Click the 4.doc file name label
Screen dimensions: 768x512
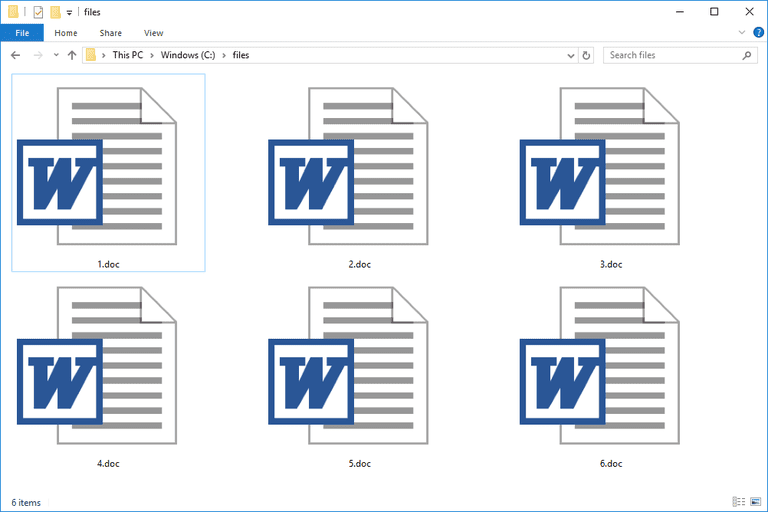[x=108, y=463]
